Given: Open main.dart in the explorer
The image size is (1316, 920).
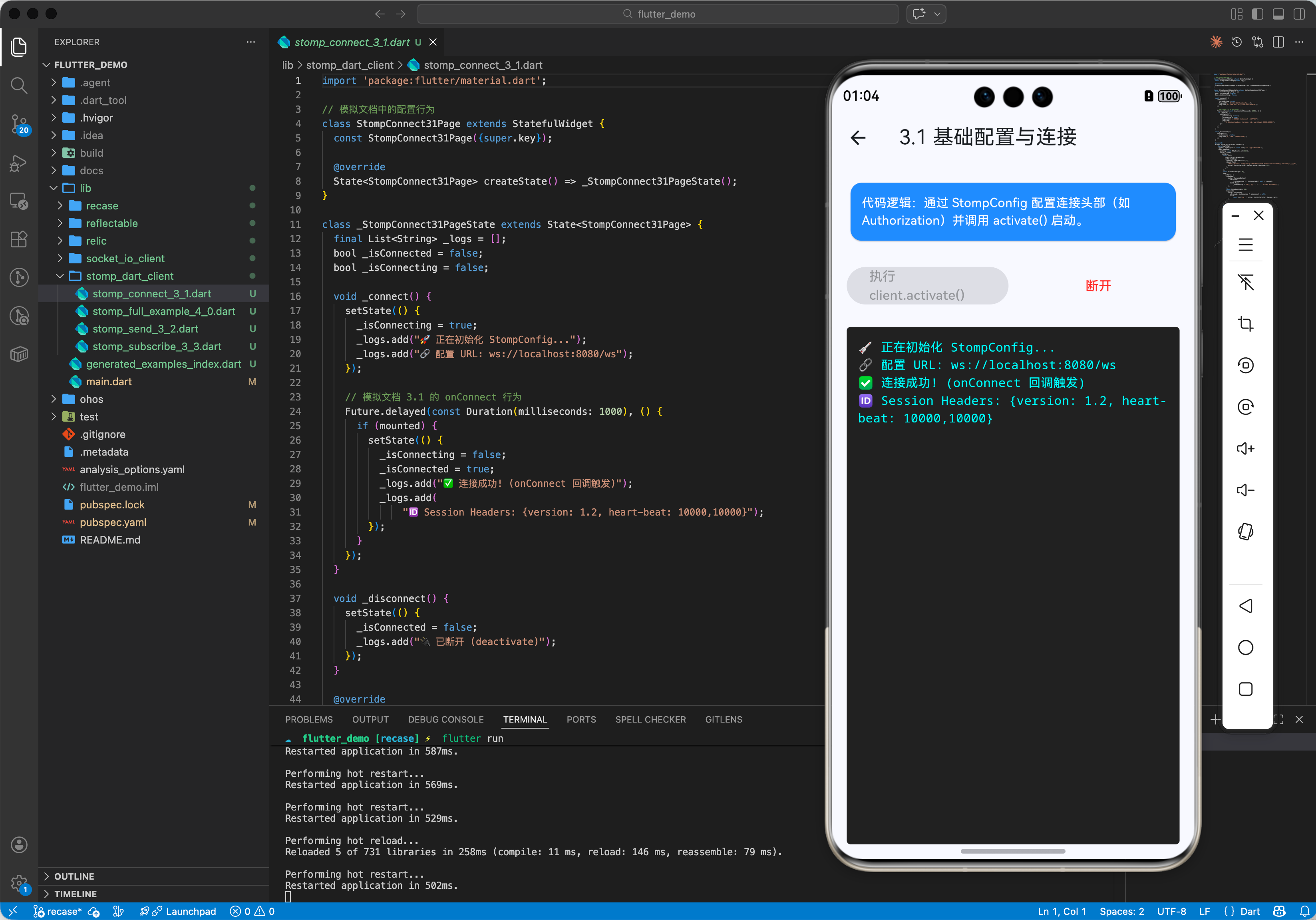Looking at the screenshot, I should (x=109, y=382).
